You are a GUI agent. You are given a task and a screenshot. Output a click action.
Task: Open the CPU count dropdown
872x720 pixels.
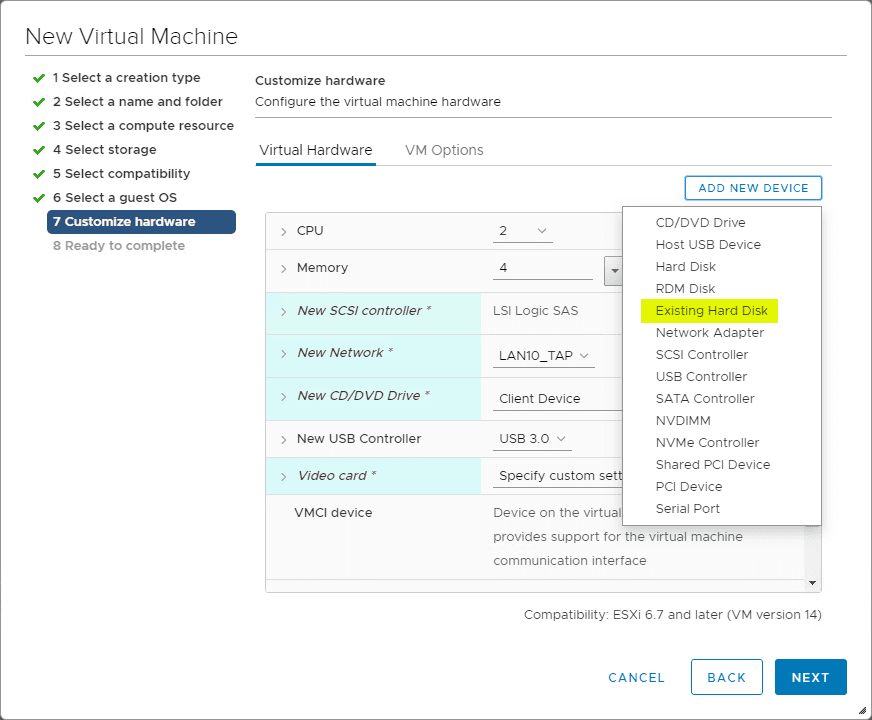[x=523, y=231]
